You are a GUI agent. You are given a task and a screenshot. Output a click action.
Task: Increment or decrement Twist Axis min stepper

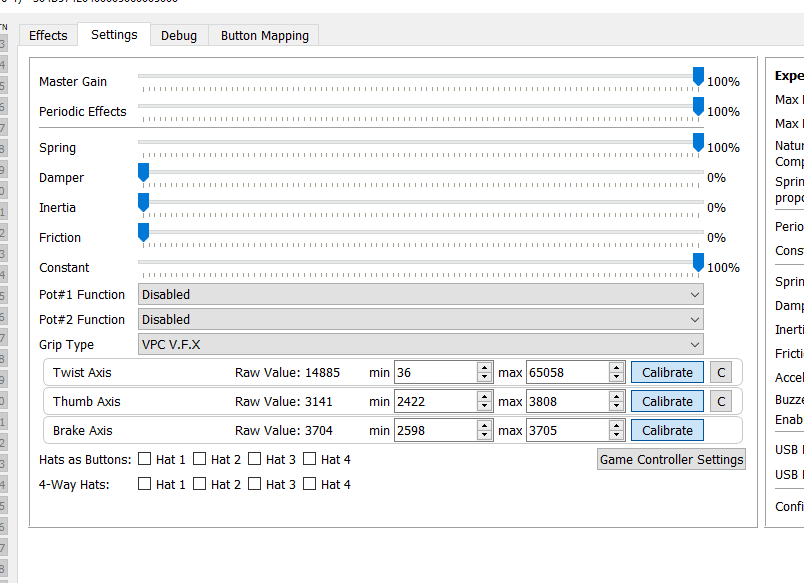click(485, 373)
